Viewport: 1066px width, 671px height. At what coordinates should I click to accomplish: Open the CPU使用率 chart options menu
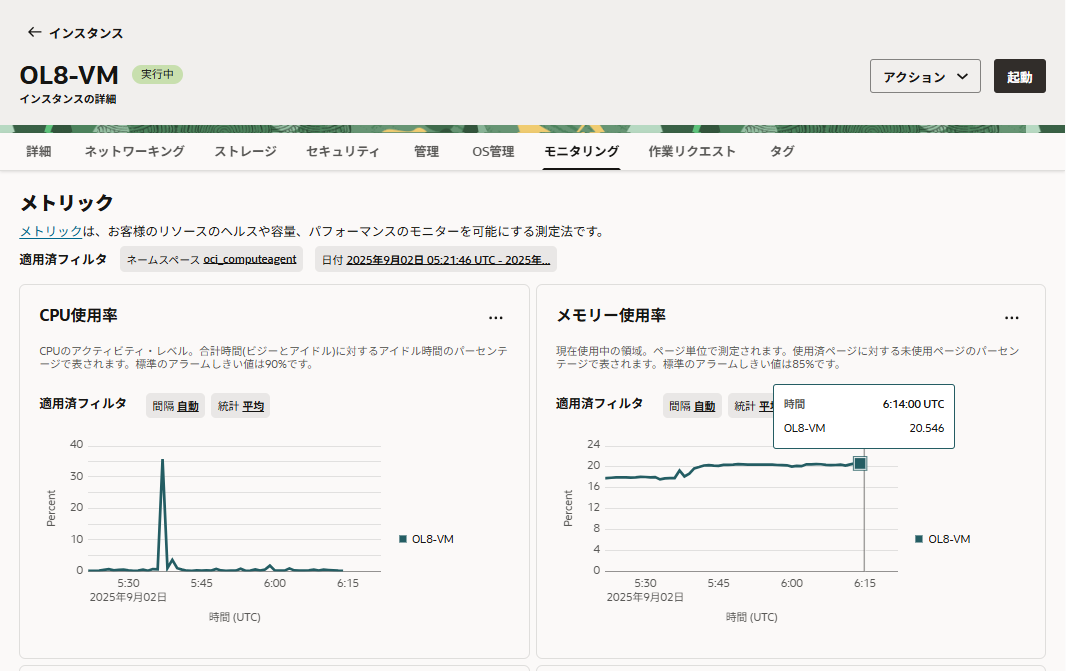tap(496, 317)
